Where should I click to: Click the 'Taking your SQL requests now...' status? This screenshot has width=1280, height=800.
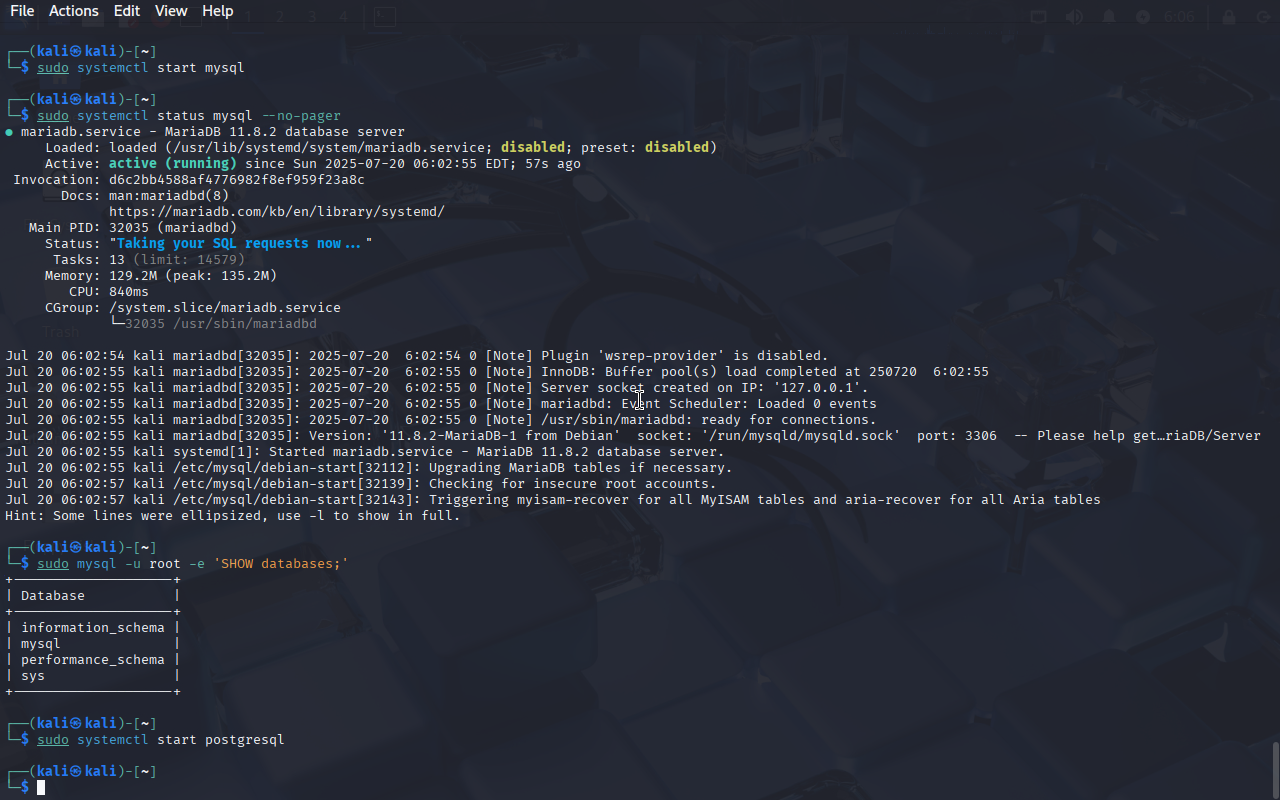pyautogui.click(x=241, y=244)
